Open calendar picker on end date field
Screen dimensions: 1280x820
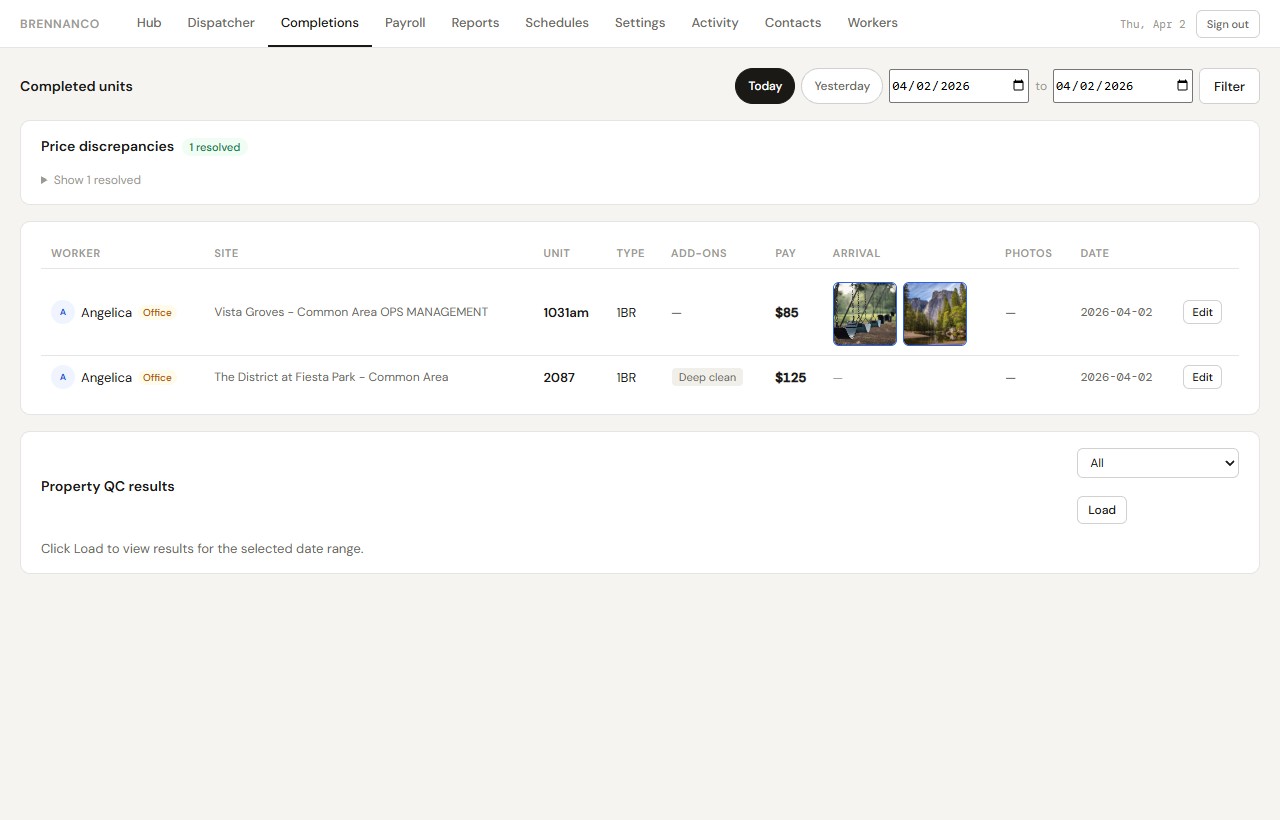pyautogui.click(x=1182, y=86)
